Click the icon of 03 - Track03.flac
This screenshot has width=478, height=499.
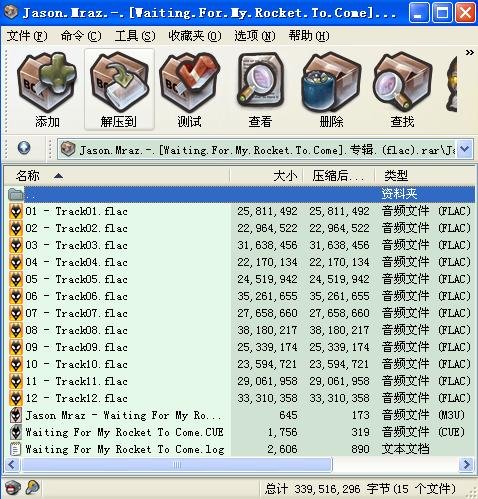click(x=16, y=245)
